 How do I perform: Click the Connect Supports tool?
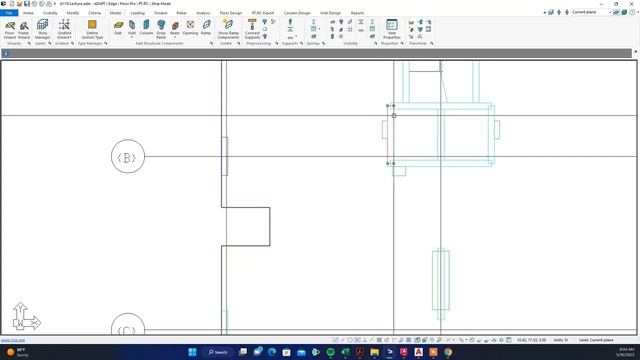(x=252, y=30)
